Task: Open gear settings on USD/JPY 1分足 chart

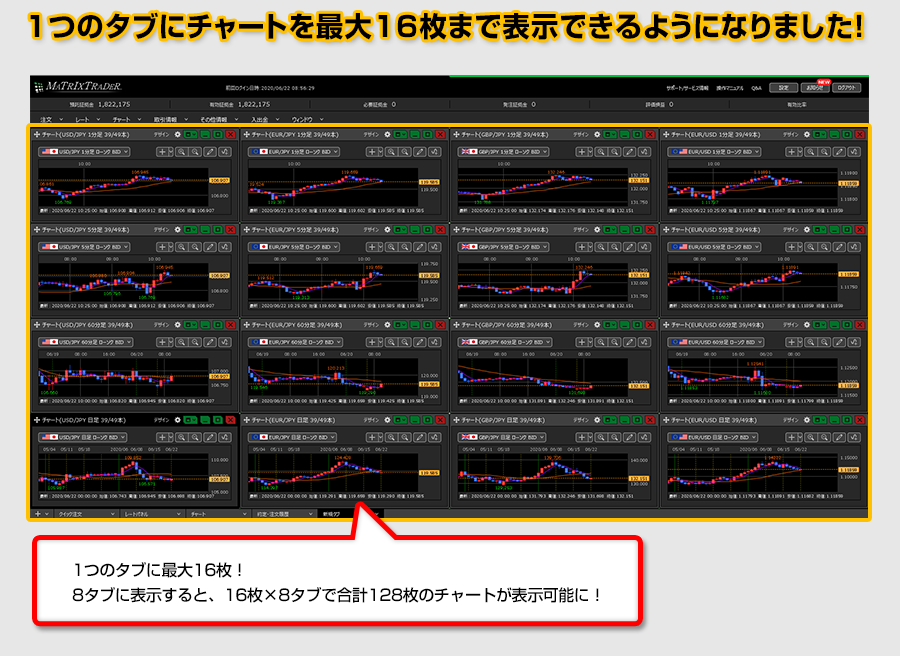Action: pyautogui.click(x=177, y=134)
